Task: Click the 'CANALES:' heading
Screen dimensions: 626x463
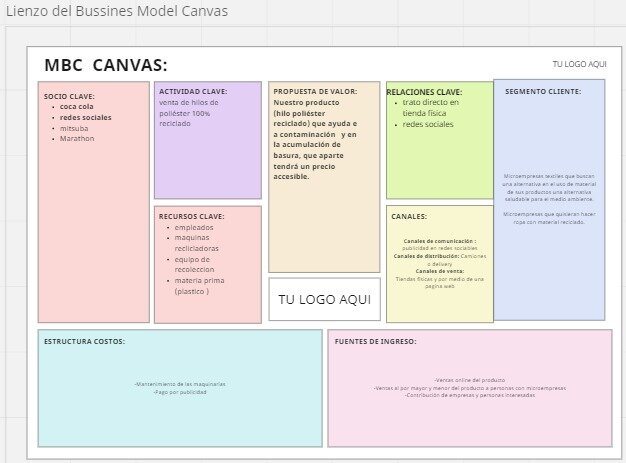Action: (x=409, y=216)
